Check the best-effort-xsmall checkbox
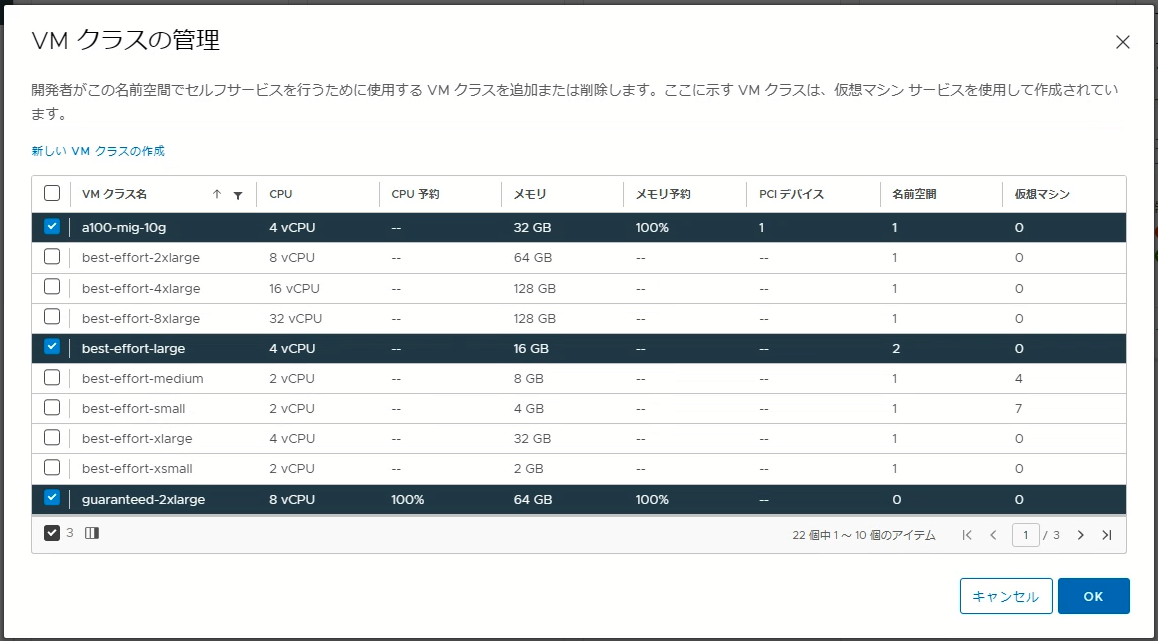The width and height of the screenshot is (1158, 641). pyautogui.click(x=52, y=467)
